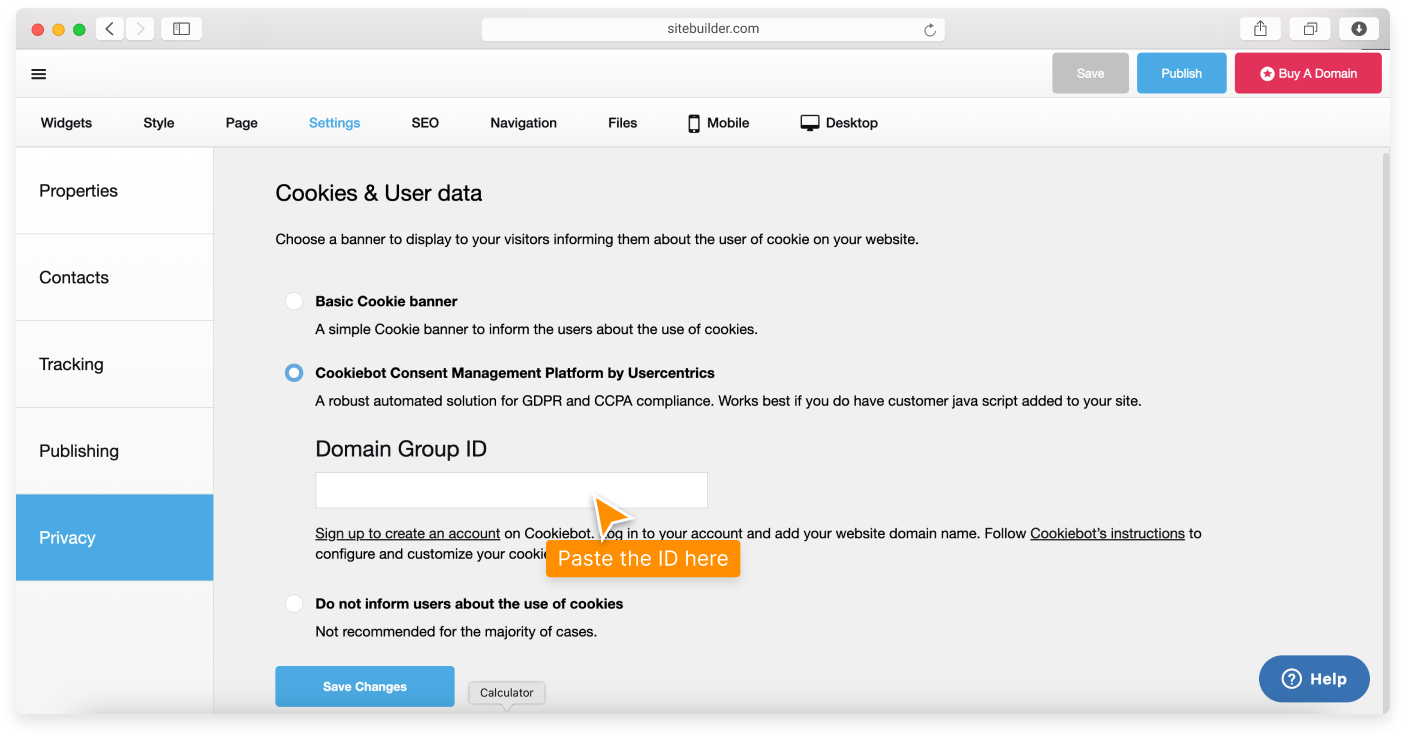Toggle the Safari sidebar icon
1406x738 pixels.
(x=181, y=29)
